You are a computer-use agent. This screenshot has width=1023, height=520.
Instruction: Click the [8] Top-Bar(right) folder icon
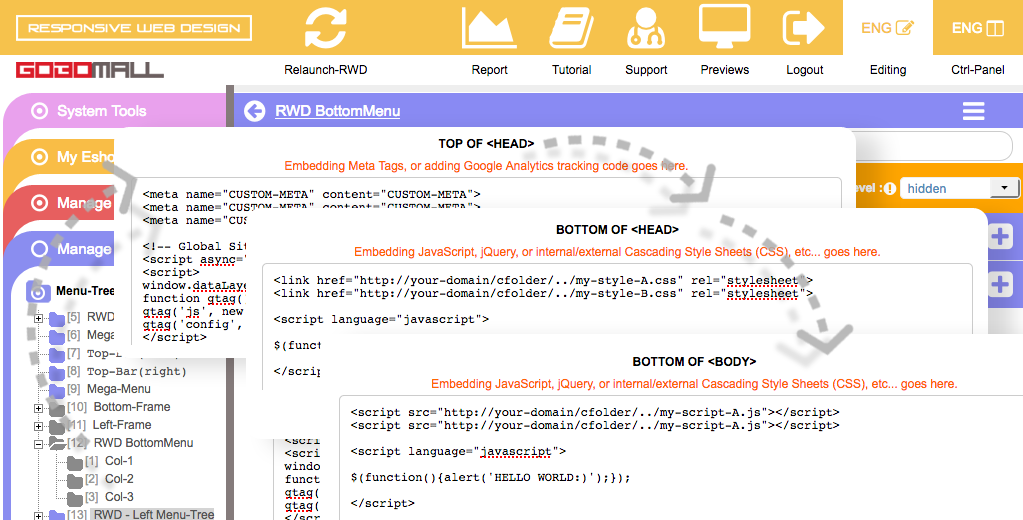57,372
